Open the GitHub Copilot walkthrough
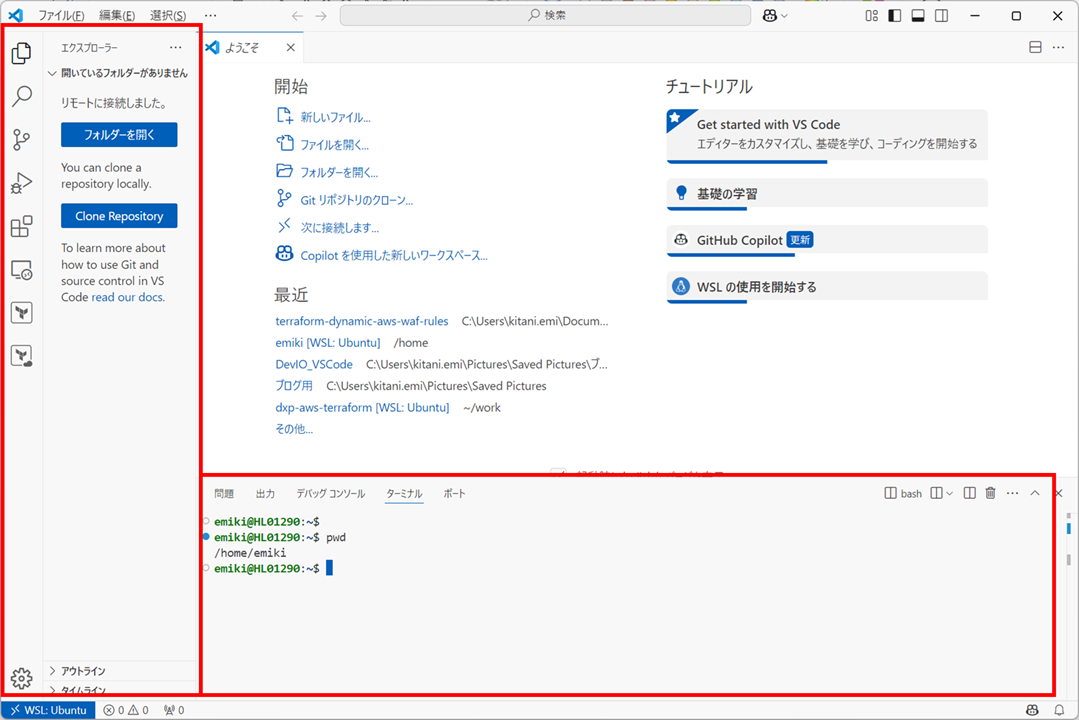Screen dimensions: 1079x720 click(827, 240)
